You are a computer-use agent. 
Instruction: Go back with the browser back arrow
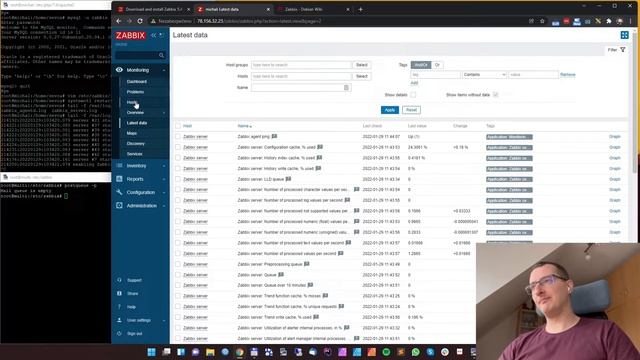tap(118, 21)
